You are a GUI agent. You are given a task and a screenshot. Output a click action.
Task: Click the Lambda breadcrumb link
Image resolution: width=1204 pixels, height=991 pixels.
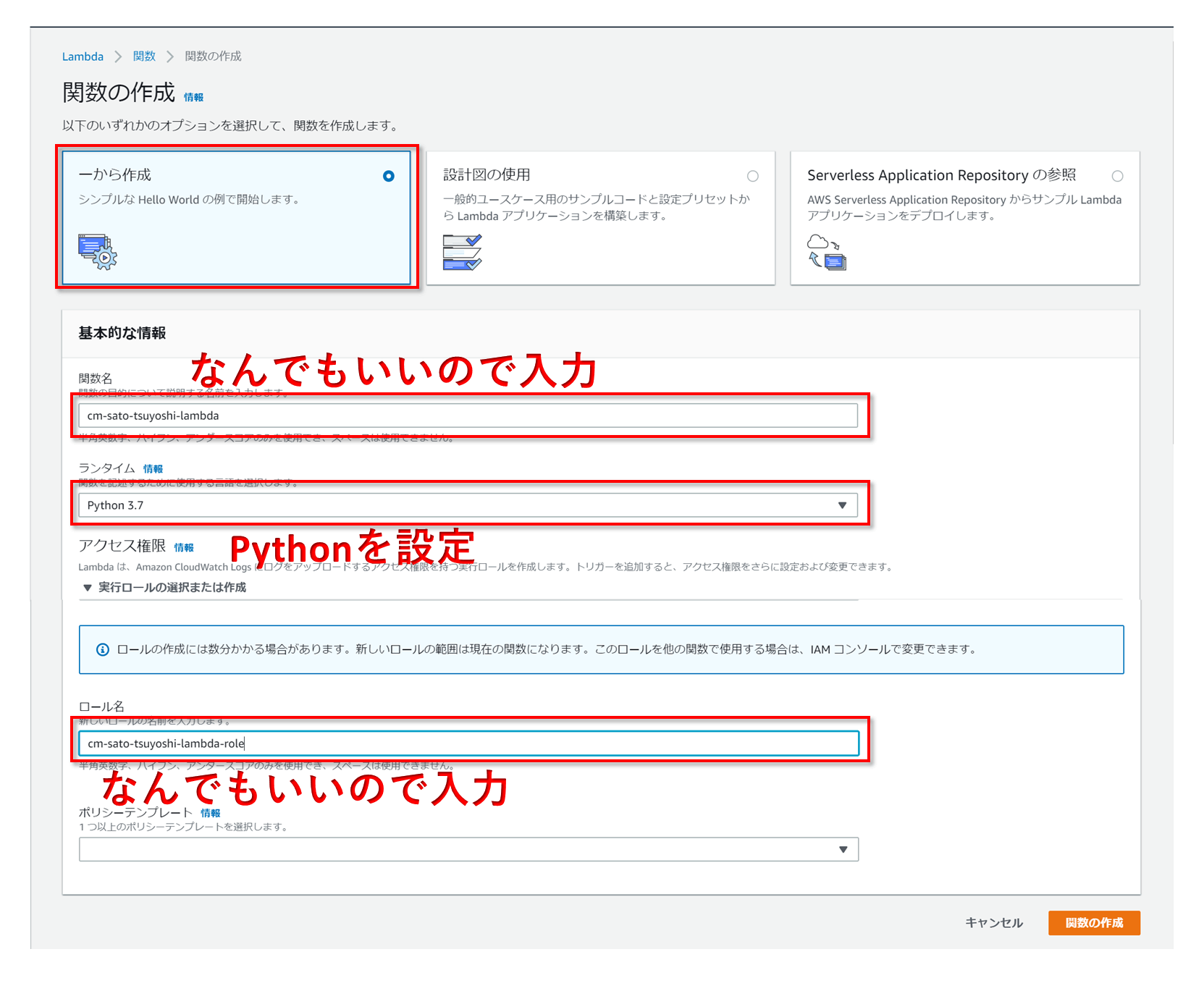[82, 56]
